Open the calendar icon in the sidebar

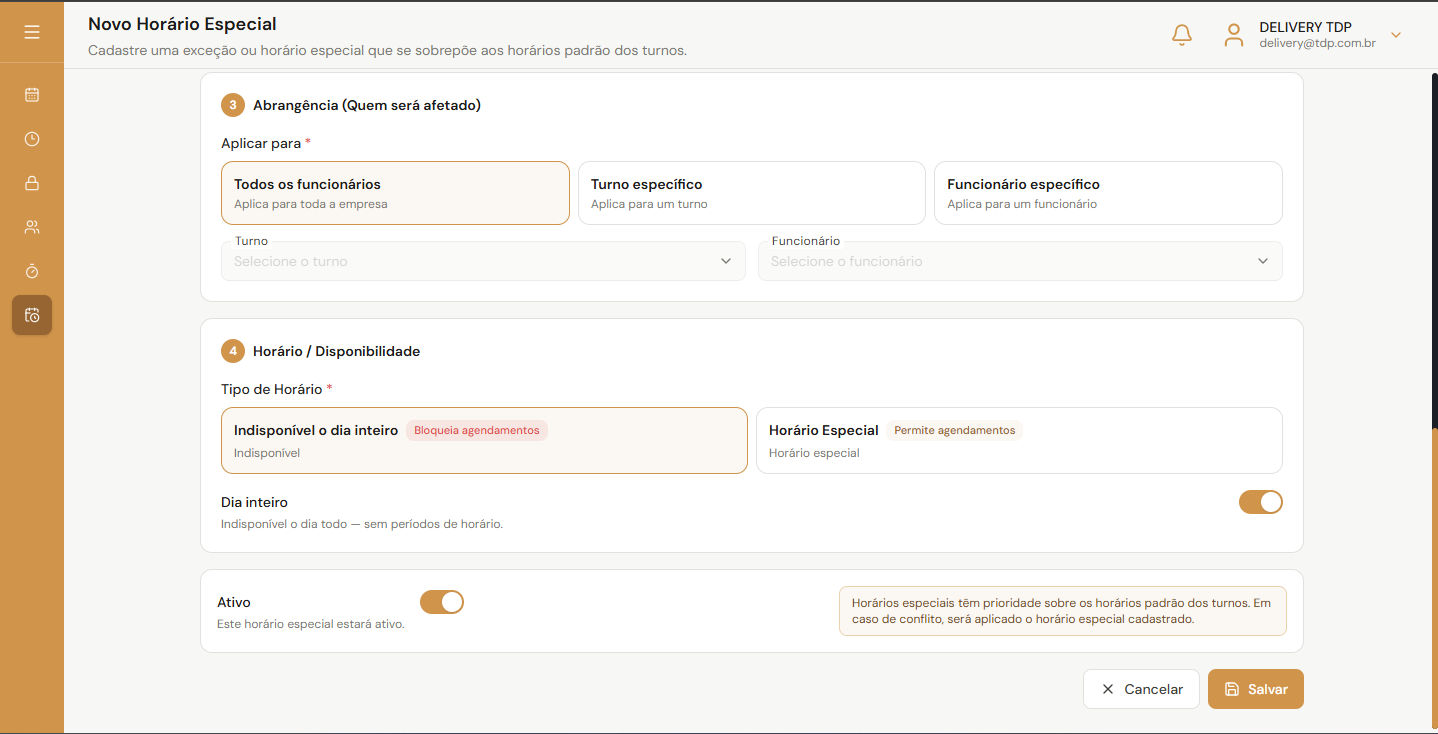point(32,95)
